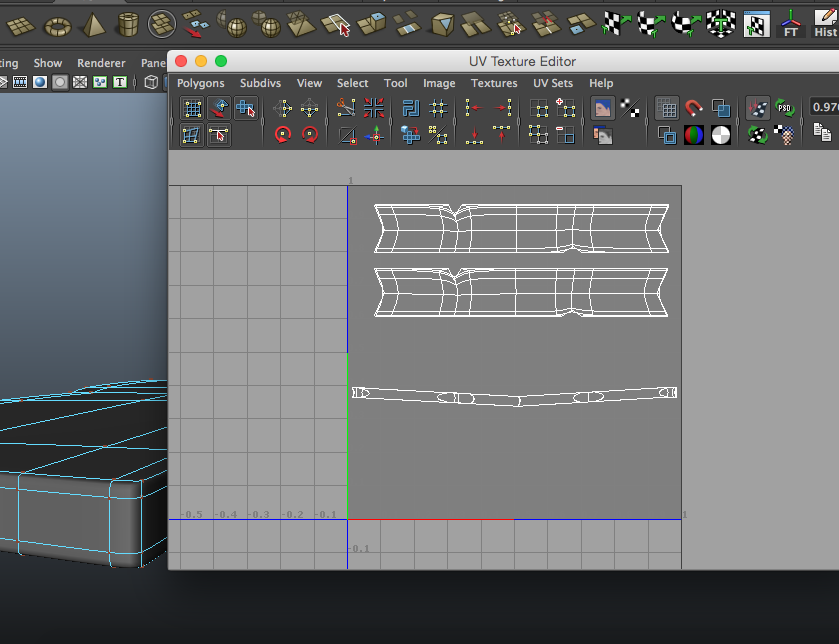Viewport: 839px width, 644px height.
Task: Open the Textures menu
Action: 494,83
